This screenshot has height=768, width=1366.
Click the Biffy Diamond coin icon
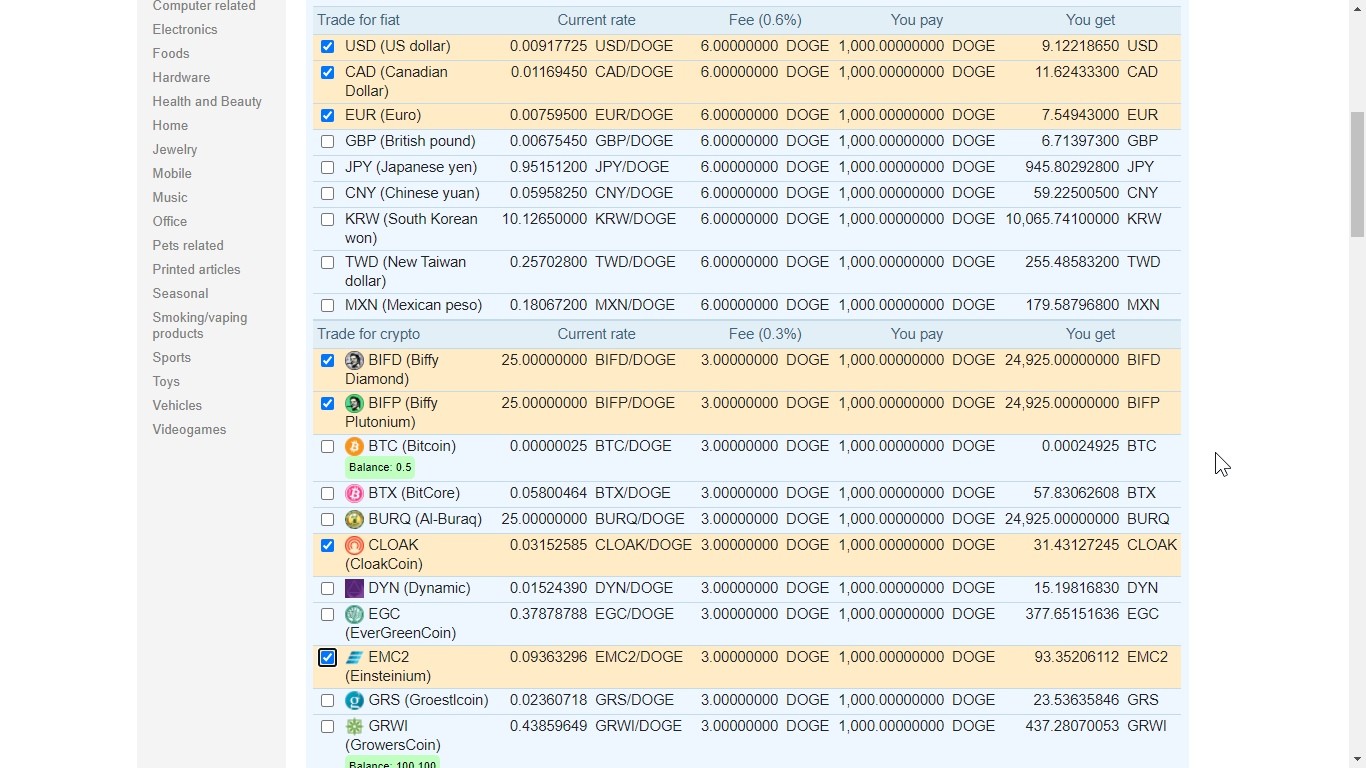354,361
